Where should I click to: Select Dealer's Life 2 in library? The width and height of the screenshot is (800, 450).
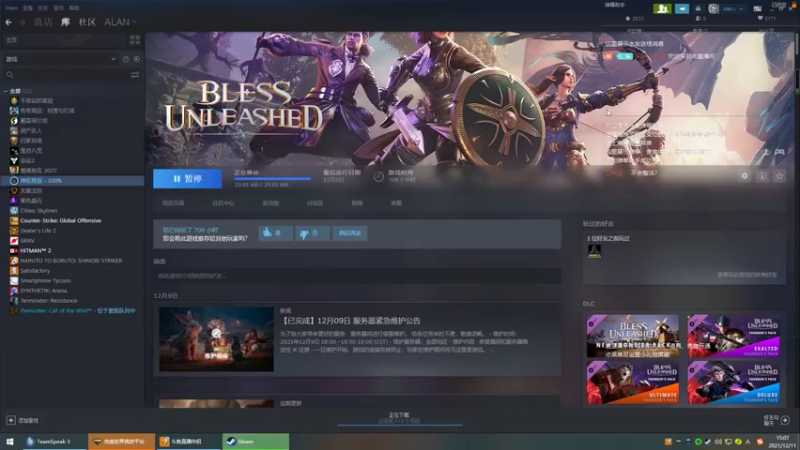(x=38, y=231)
